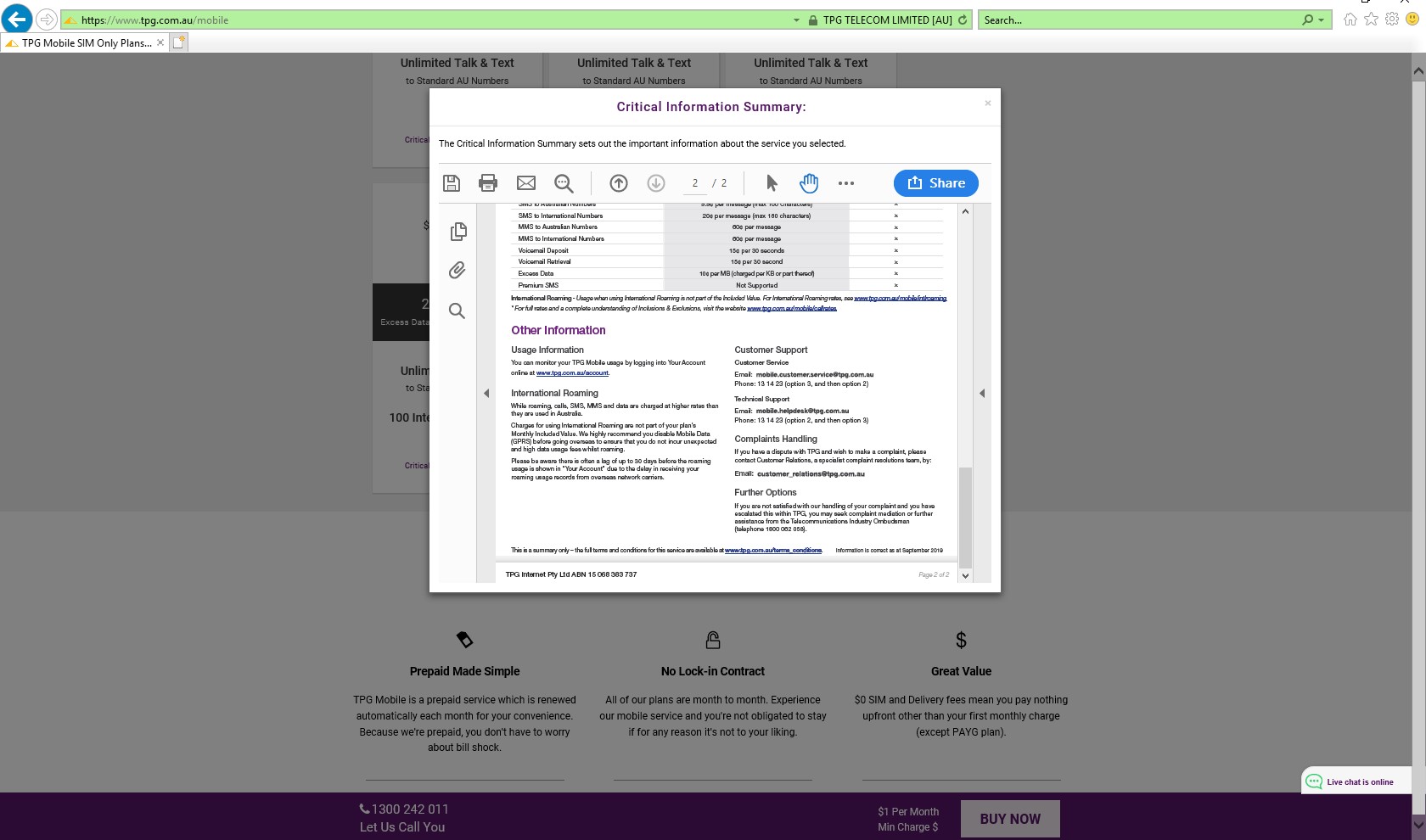Go to previous PDF page arrow

619,183
